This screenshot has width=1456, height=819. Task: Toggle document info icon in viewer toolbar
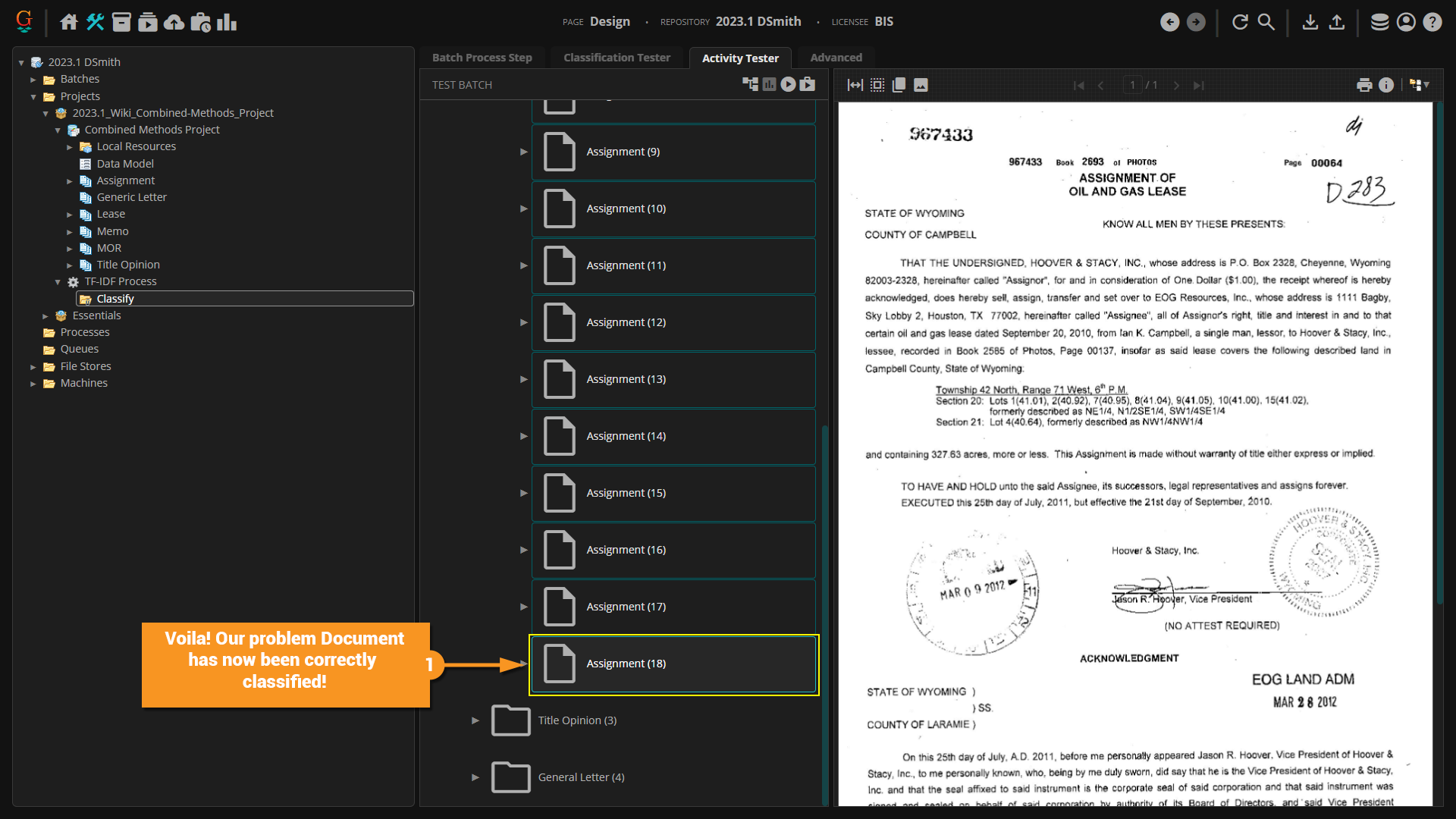click(x=1386, y=85)
